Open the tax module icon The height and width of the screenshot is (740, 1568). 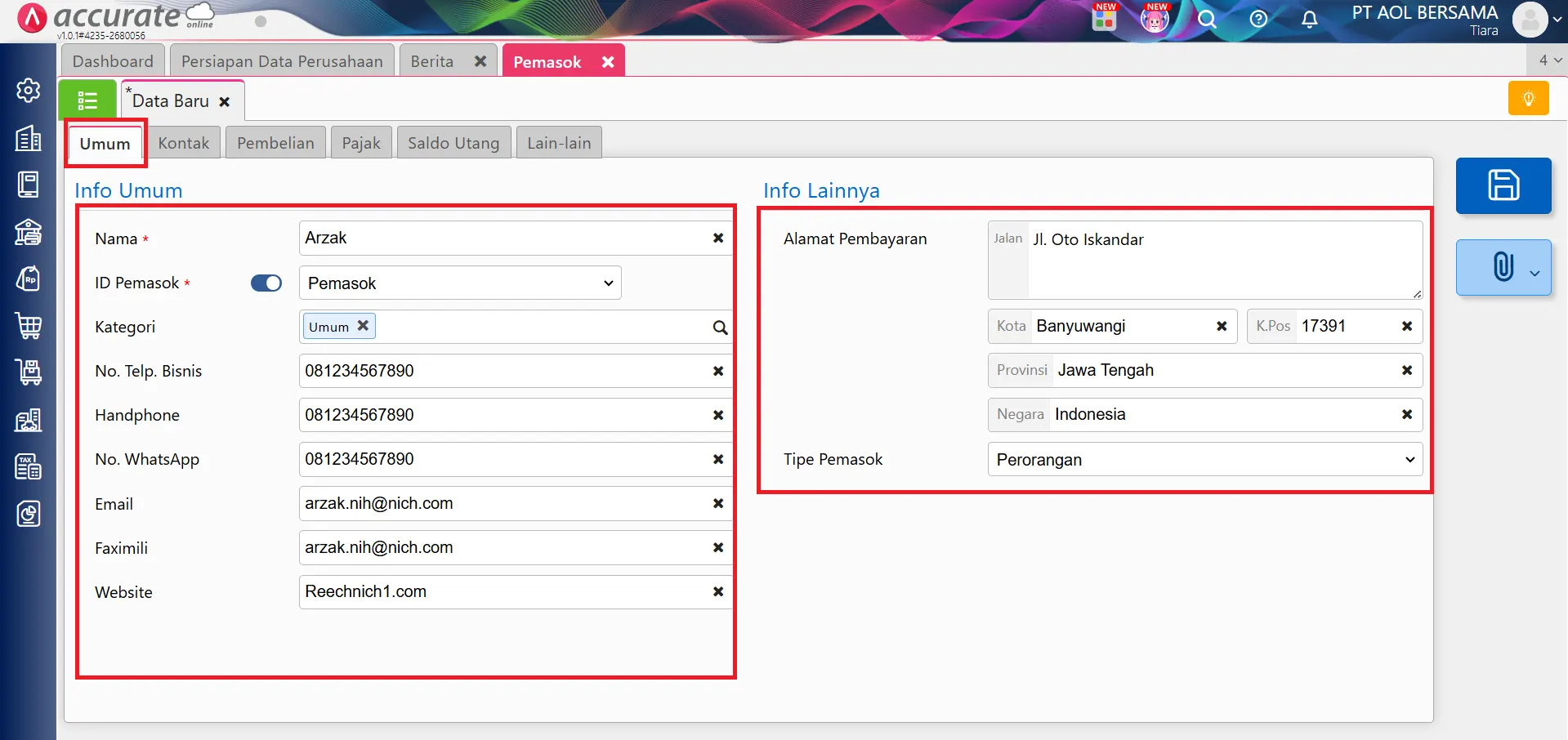tap(29, 466)
